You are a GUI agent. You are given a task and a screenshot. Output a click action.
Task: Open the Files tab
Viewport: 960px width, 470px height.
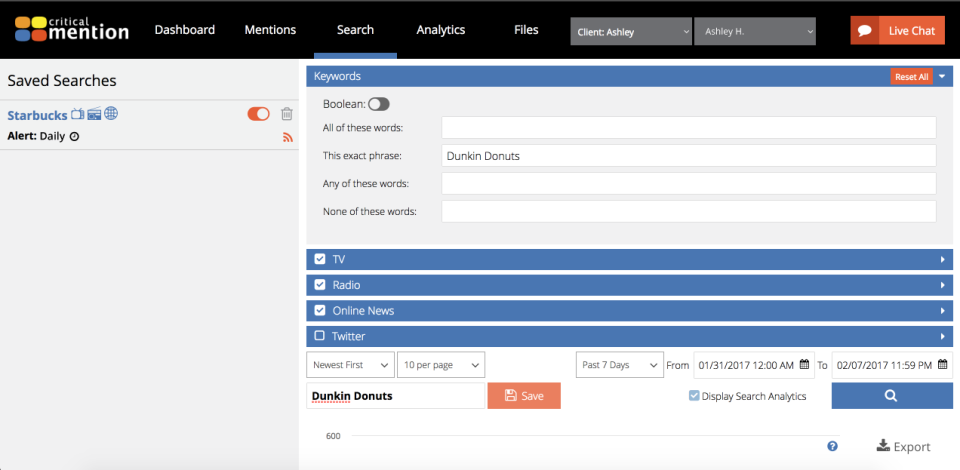pyautogui.click(x=526, y=29)
